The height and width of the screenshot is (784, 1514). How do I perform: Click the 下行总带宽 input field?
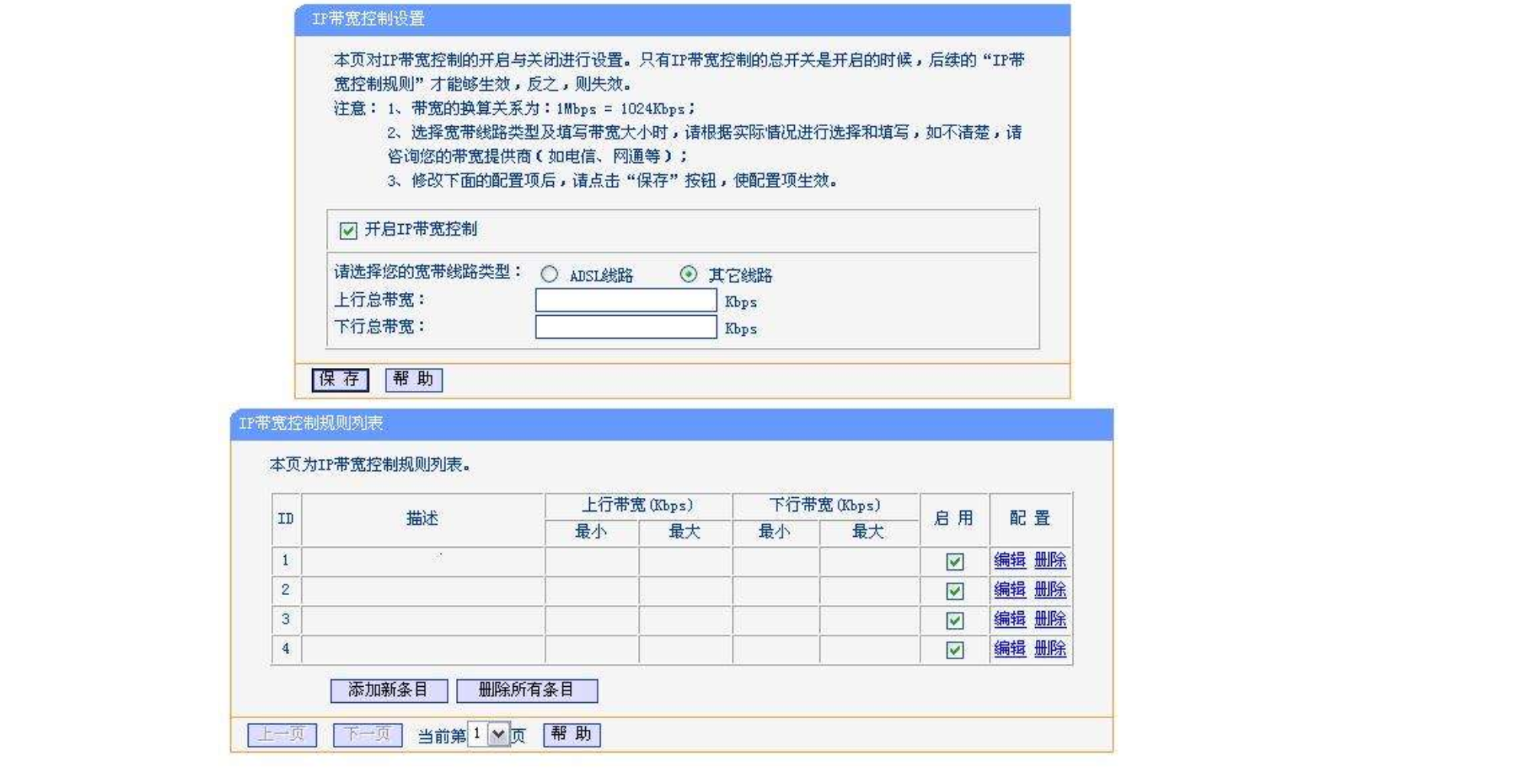(626, 327)
